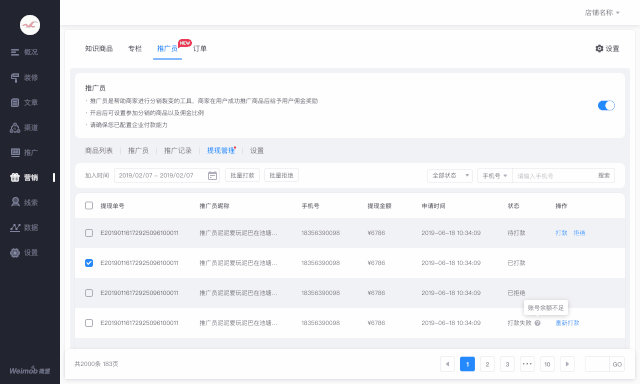
Task: Click the help icon next to 打款失败
Action: coord(537,323)
